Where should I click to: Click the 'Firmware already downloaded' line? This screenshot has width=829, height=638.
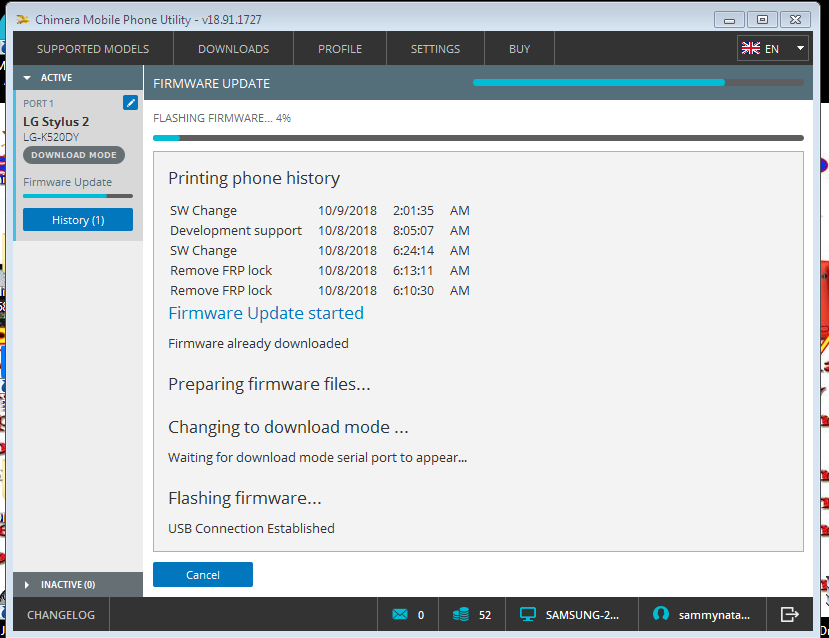coord(258,344)
